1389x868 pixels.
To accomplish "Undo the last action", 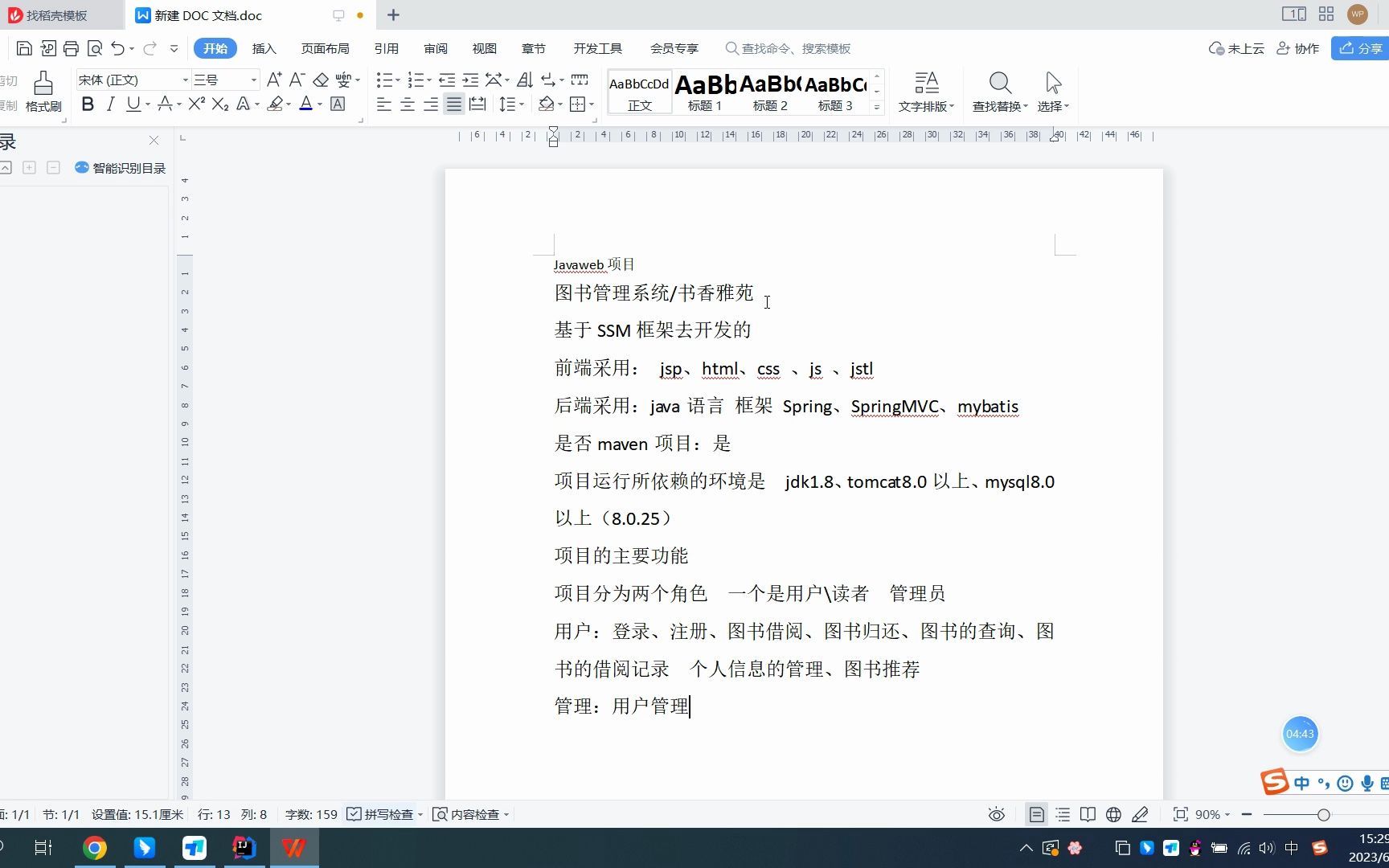I will (117, 49).
